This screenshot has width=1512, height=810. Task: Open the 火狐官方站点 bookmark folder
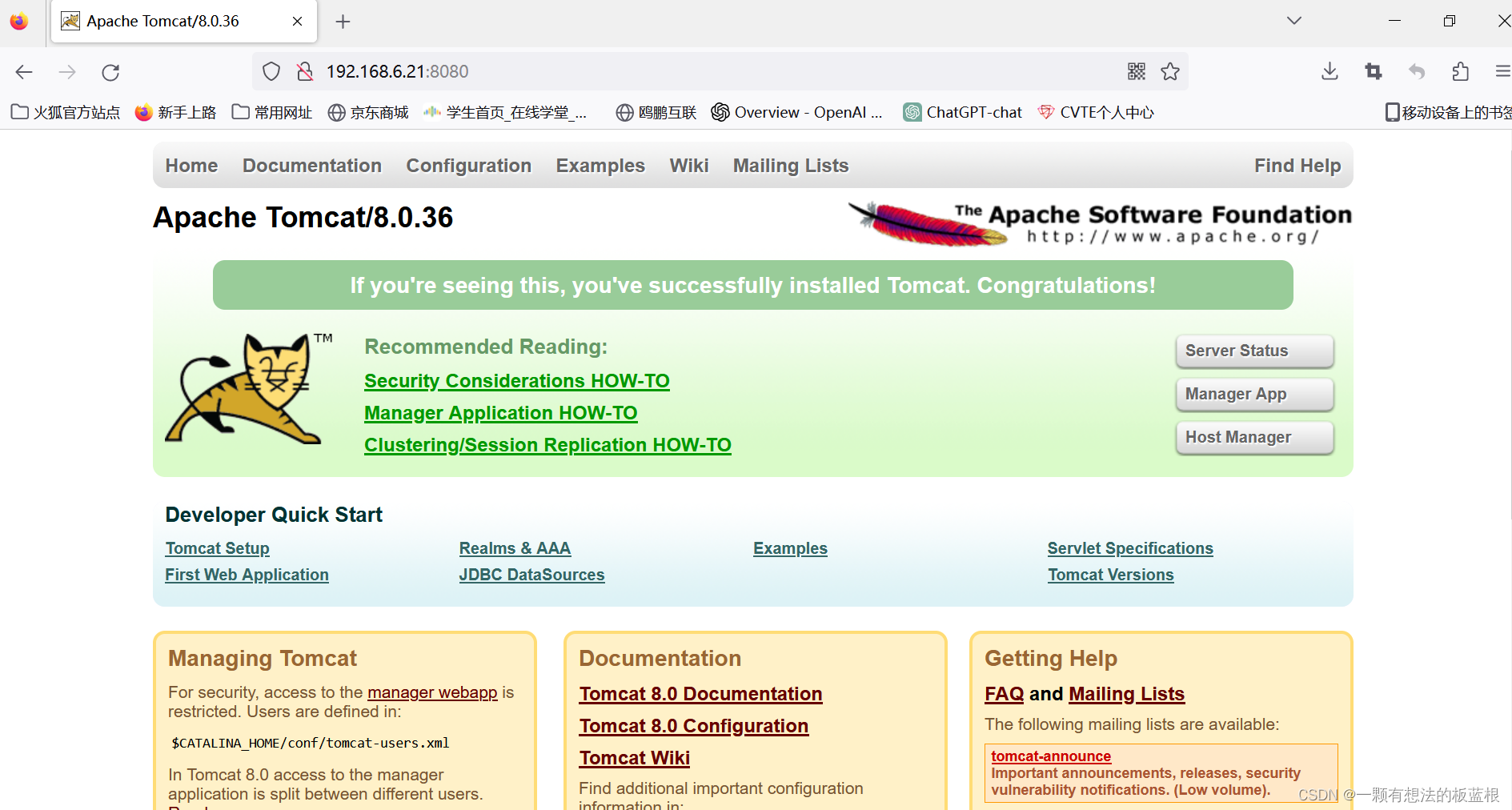point(66,112)
